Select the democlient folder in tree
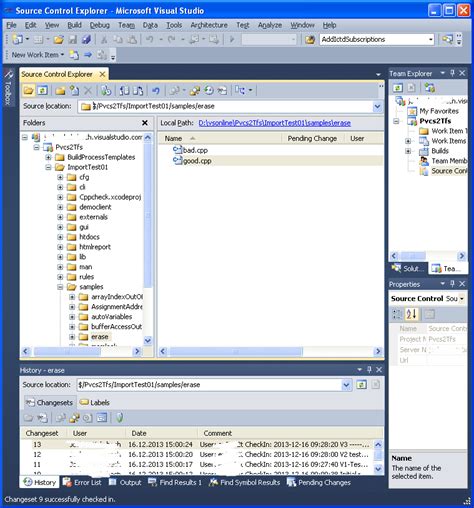Screen dimensions: 474x508 tap(95, 207)
